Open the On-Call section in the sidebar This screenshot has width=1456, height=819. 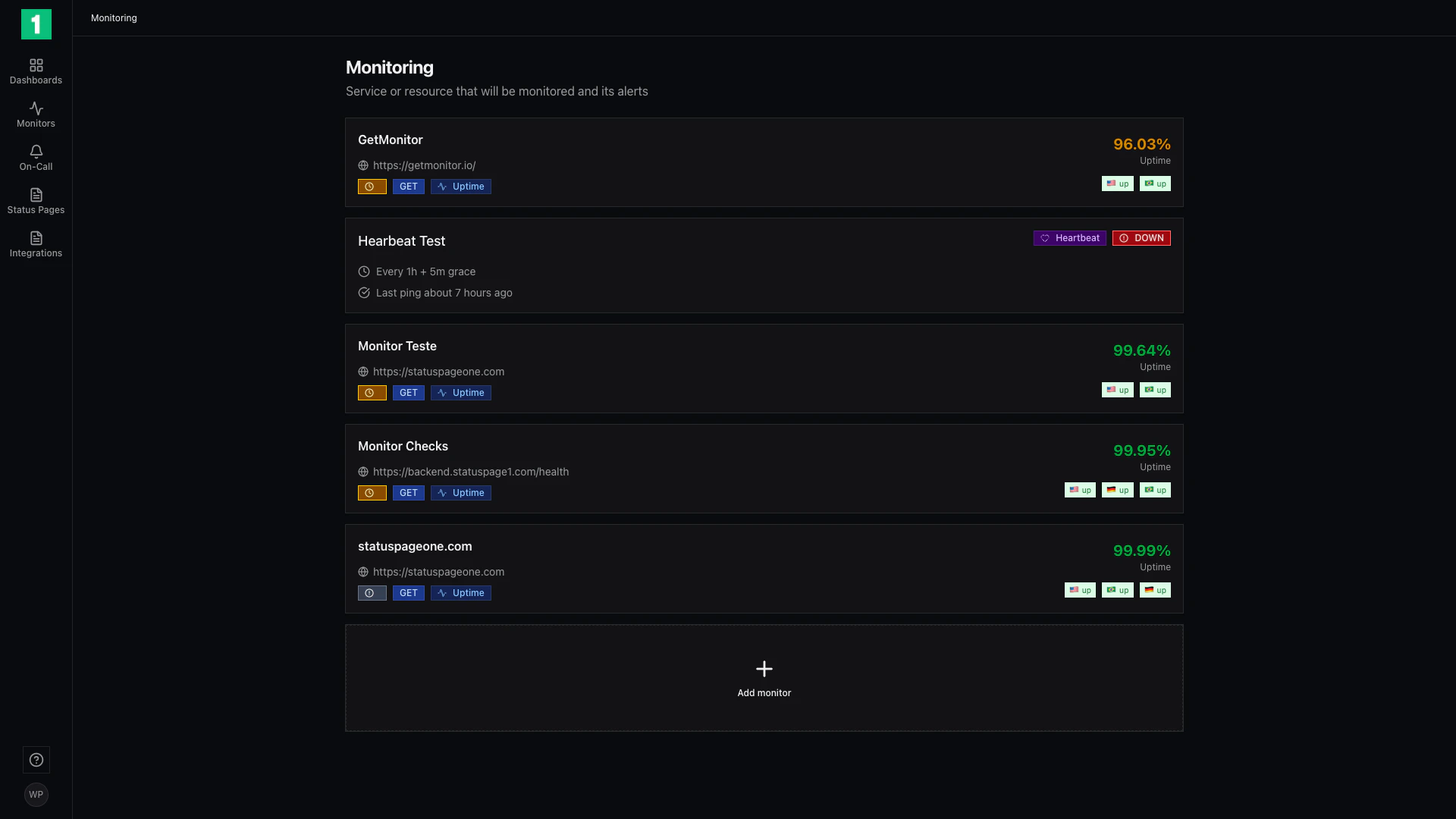click(x=36, y=158)
